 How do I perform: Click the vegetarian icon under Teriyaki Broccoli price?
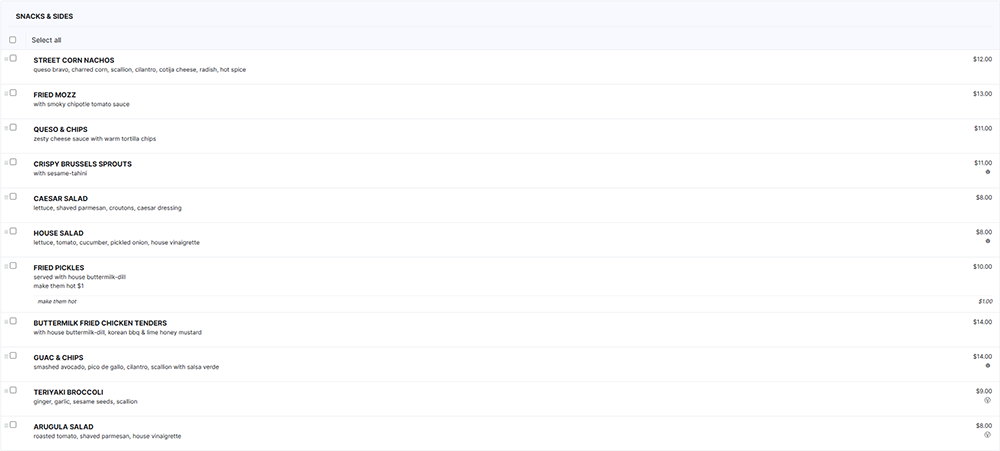point(987,401)
